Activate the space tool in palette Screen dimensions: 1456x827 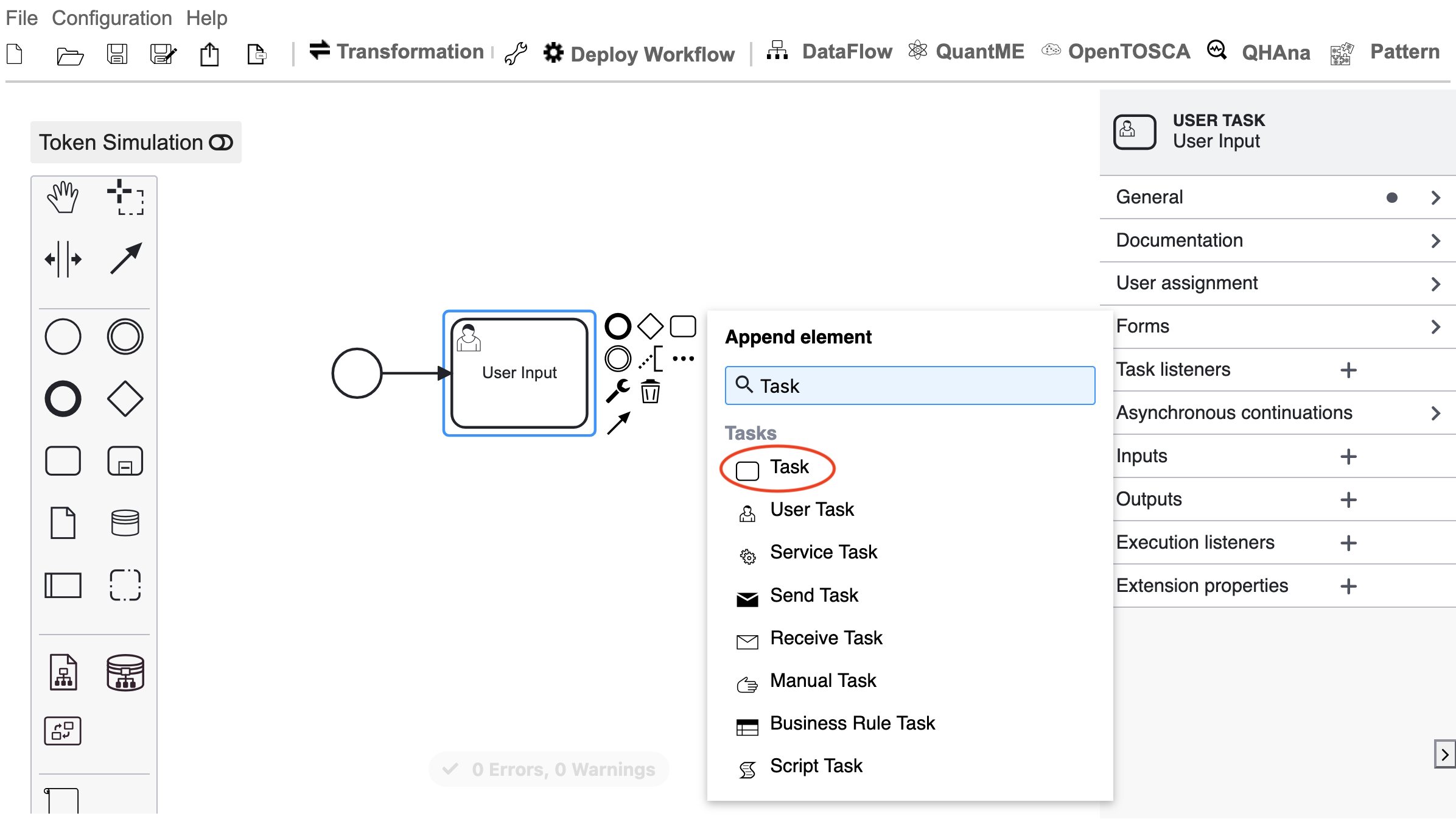click(63, 259)
